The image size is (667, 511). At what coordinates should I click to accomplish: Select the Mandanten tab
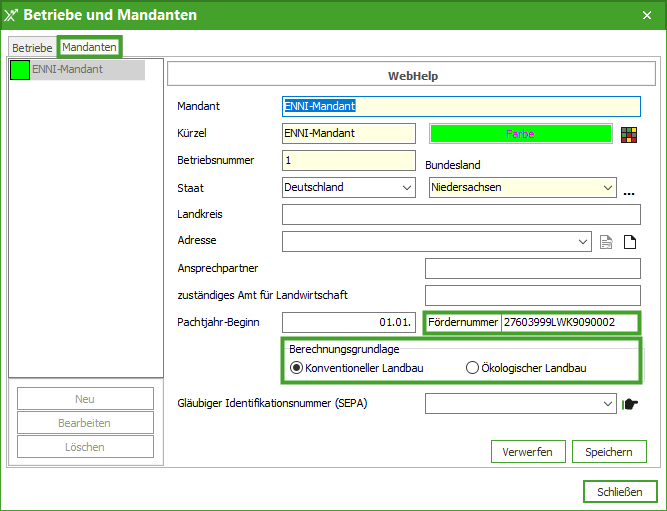(89, 47)
